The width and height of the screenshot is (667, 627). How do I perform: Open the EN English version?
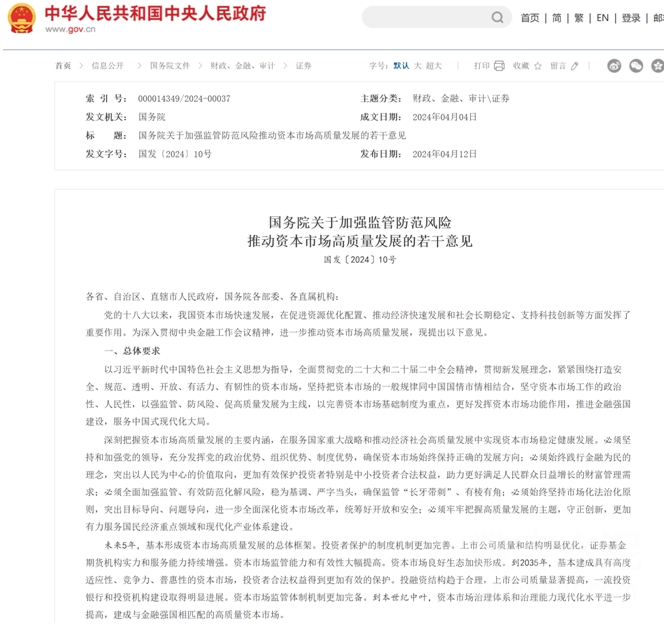click(603, 18)
